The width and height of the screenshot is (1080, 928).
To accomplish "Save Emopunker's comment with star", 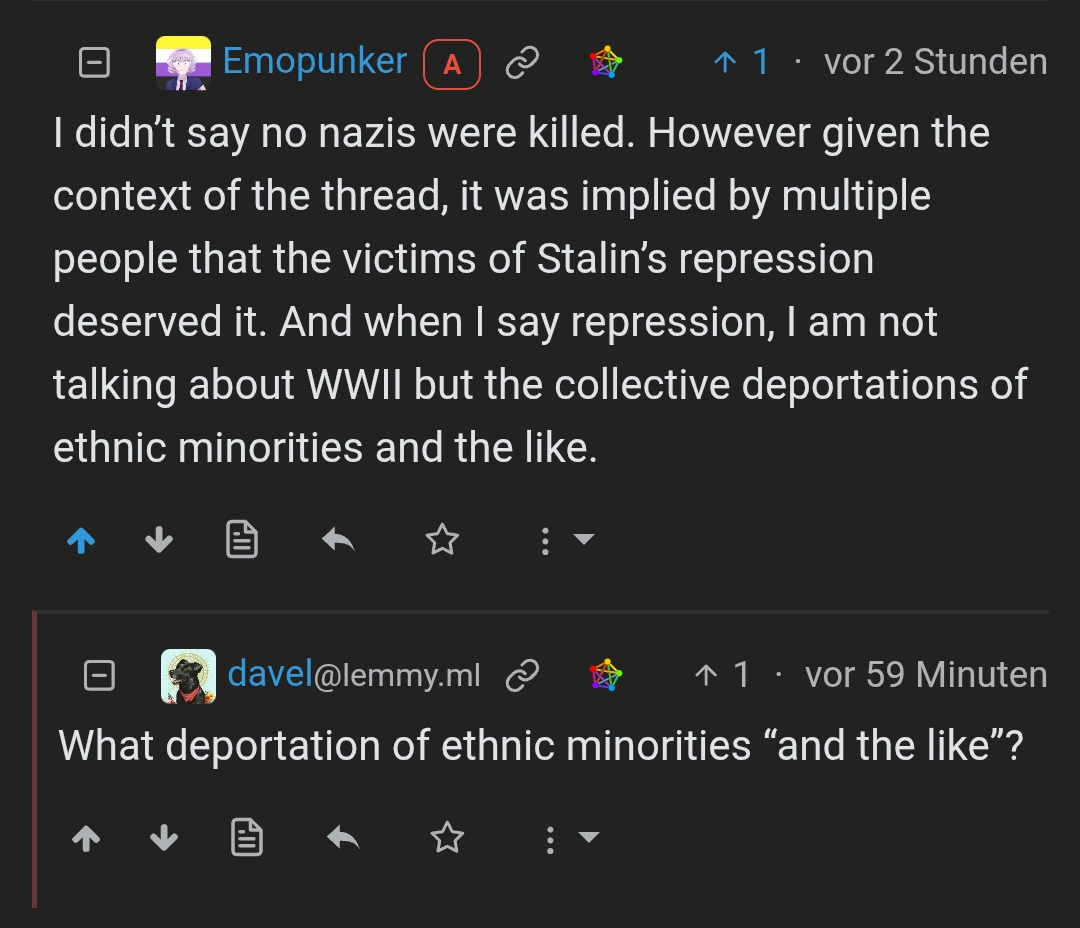I will click(x=442, y=541).
